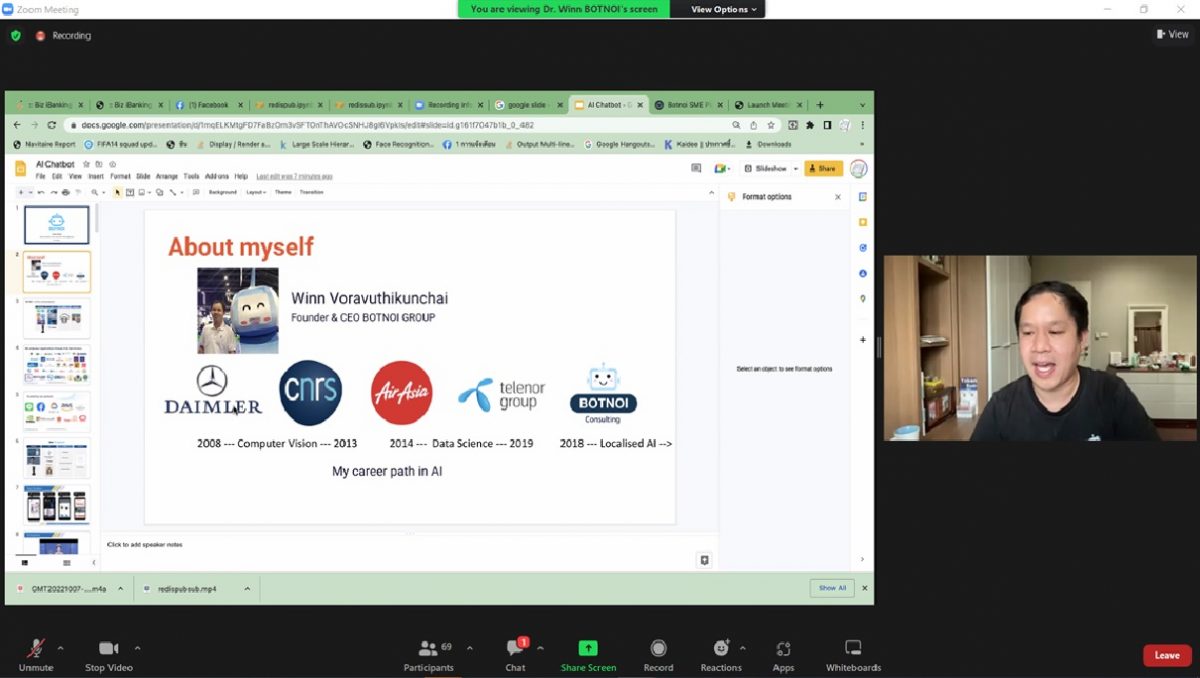This screenshot has height=678, width=1200.
Task: Click 'Click to add speaker notes' field
Action: [x=145, y=545]
